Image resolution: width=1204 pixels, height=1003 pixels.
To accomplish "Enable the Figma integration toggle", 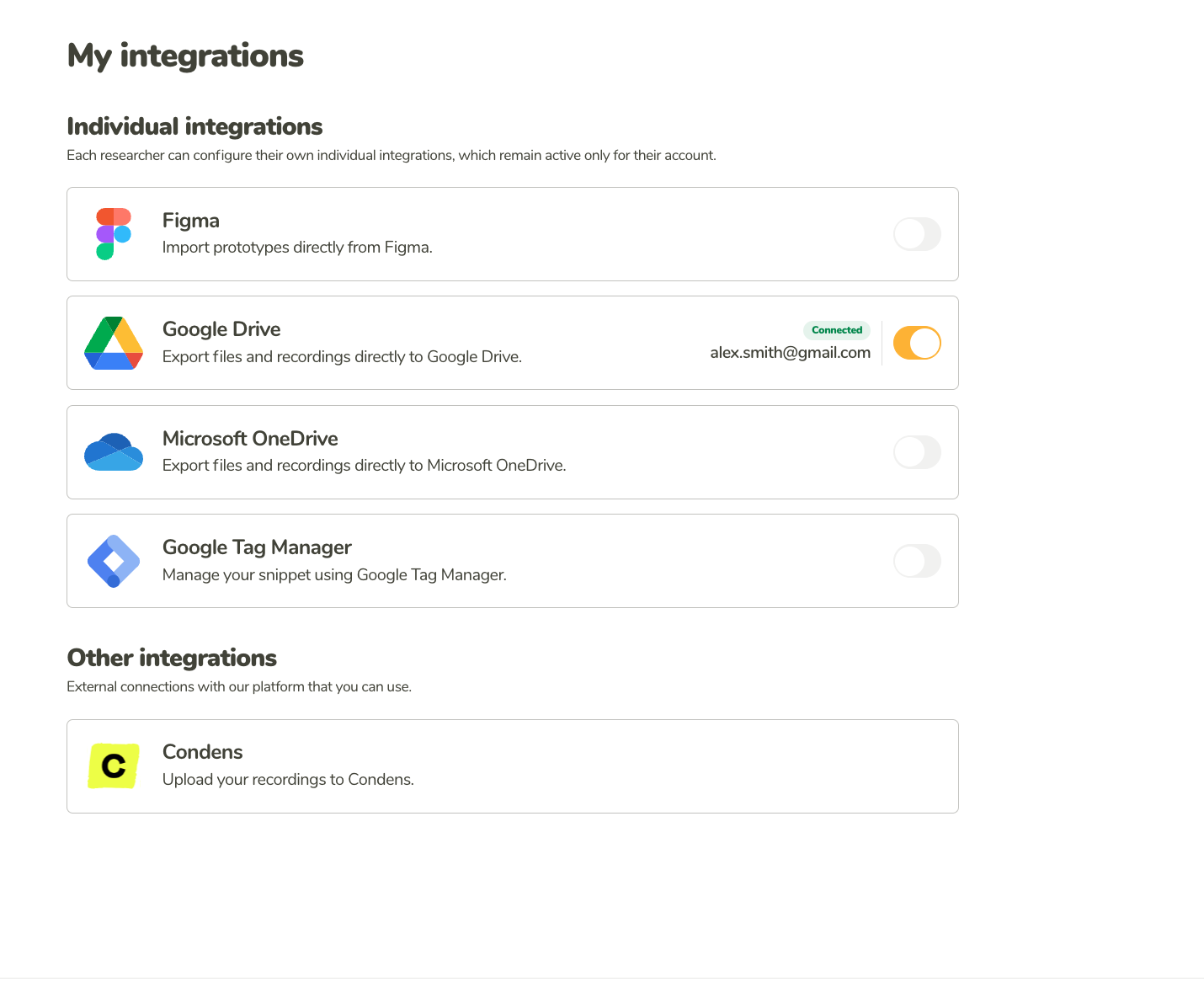I will pos(917,234).
